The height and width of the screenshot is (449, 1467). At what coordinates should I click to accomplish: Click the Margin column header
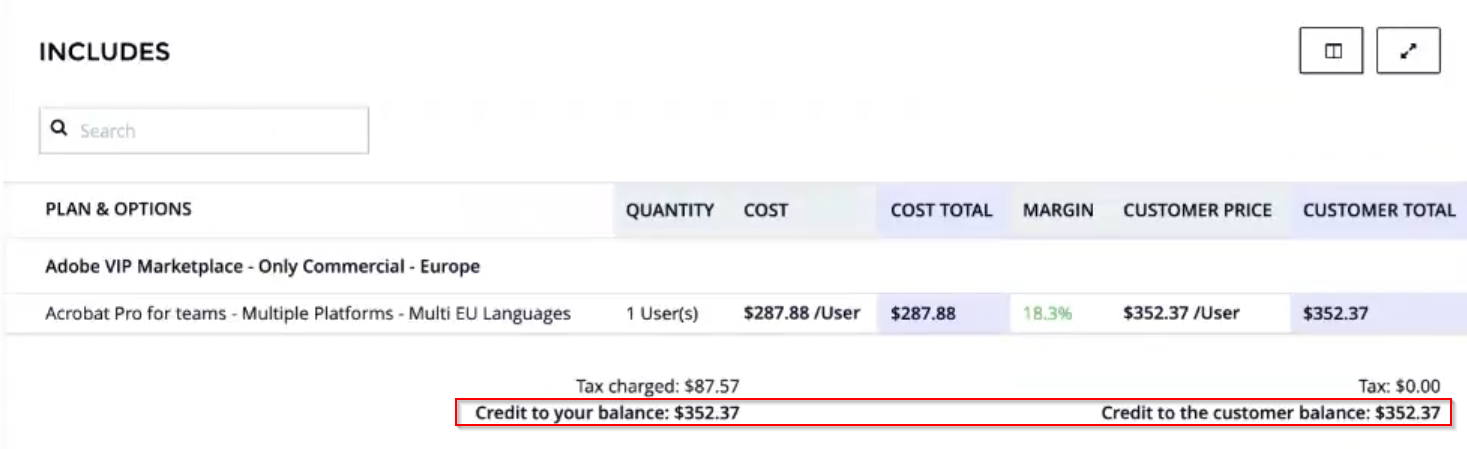coord(1057,211)
